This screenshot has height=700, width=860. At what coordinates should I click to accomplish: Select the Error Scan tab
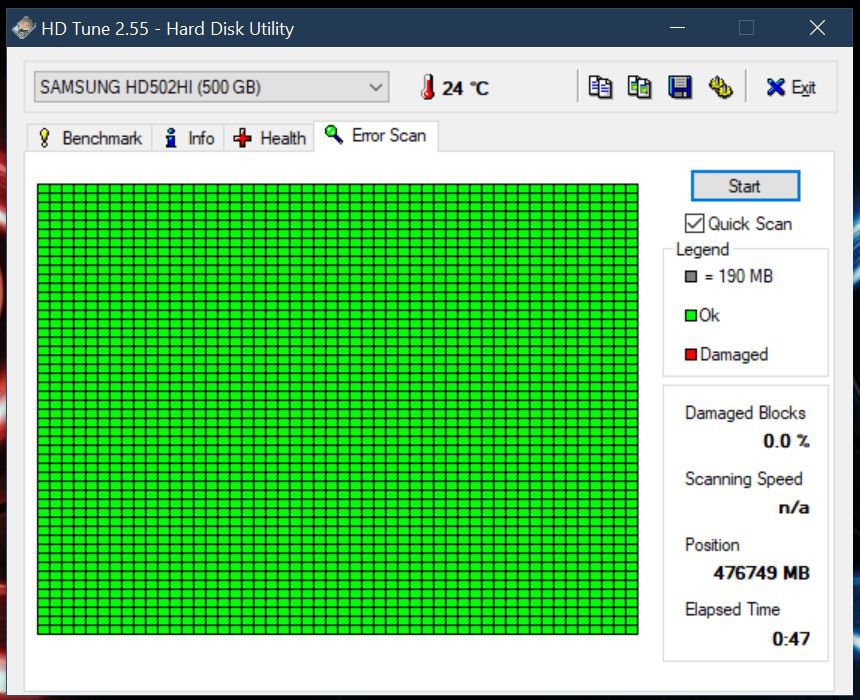(x=376, y=136)
